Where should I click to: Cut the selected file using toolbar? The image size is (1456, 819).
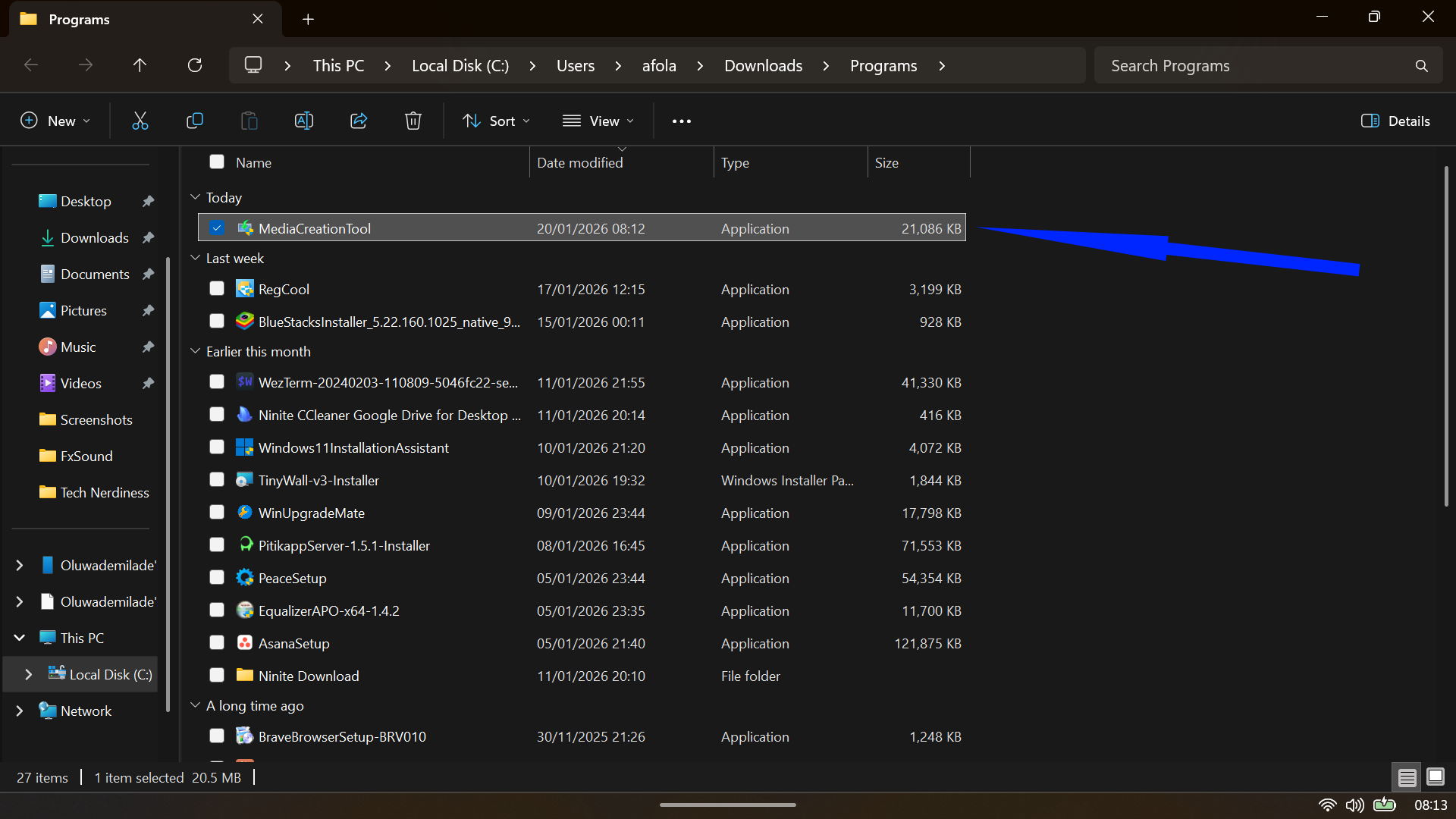pos(140,121)
